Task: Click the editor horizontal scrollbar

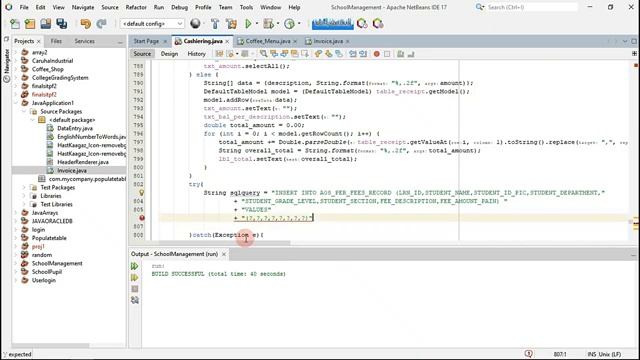Action: point(224,243)
